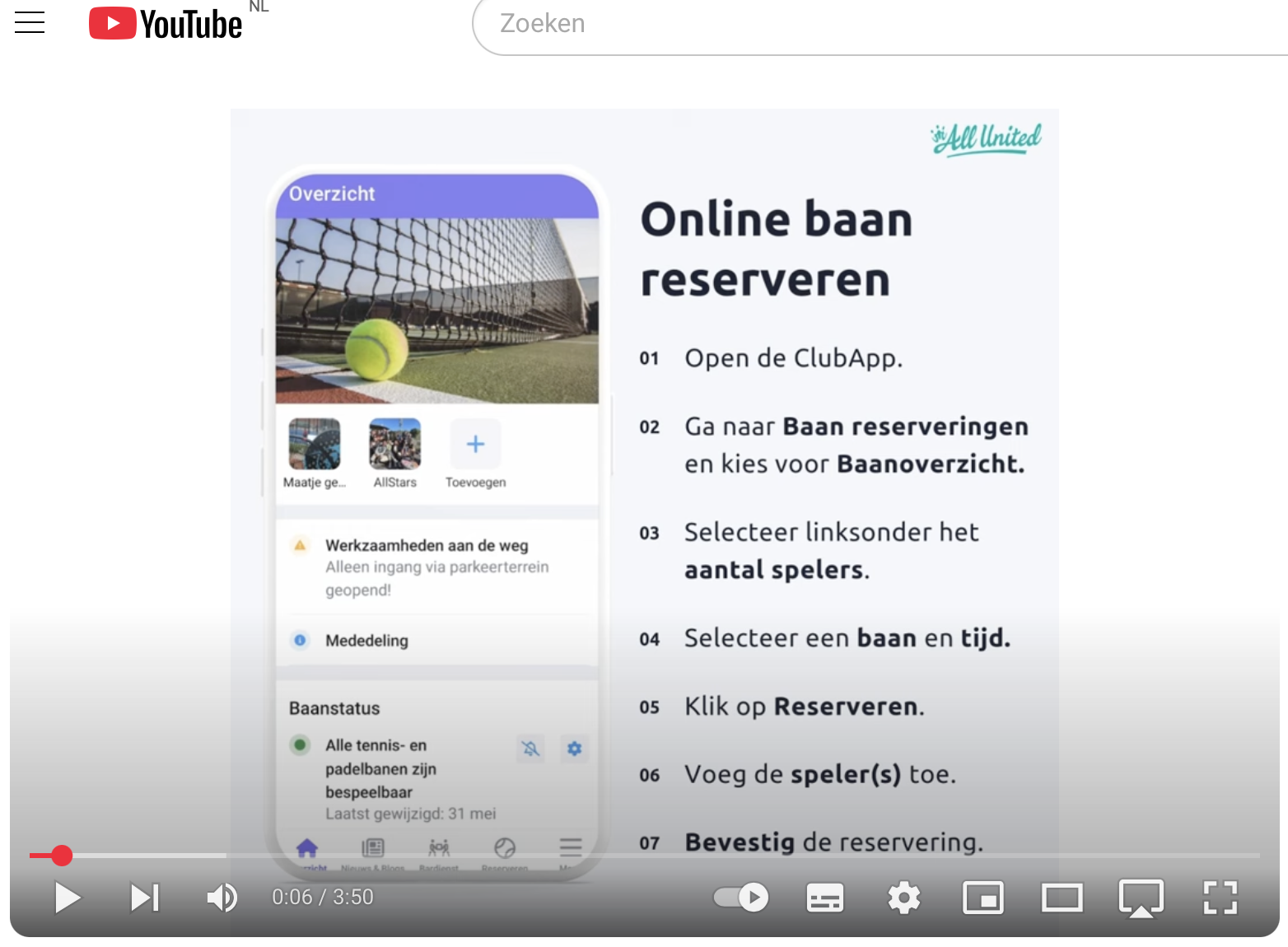The height and width of the screenshot is (947, 1288).
Task: Click the AllStars thumbnail in the video
Action: coord(394,445)
